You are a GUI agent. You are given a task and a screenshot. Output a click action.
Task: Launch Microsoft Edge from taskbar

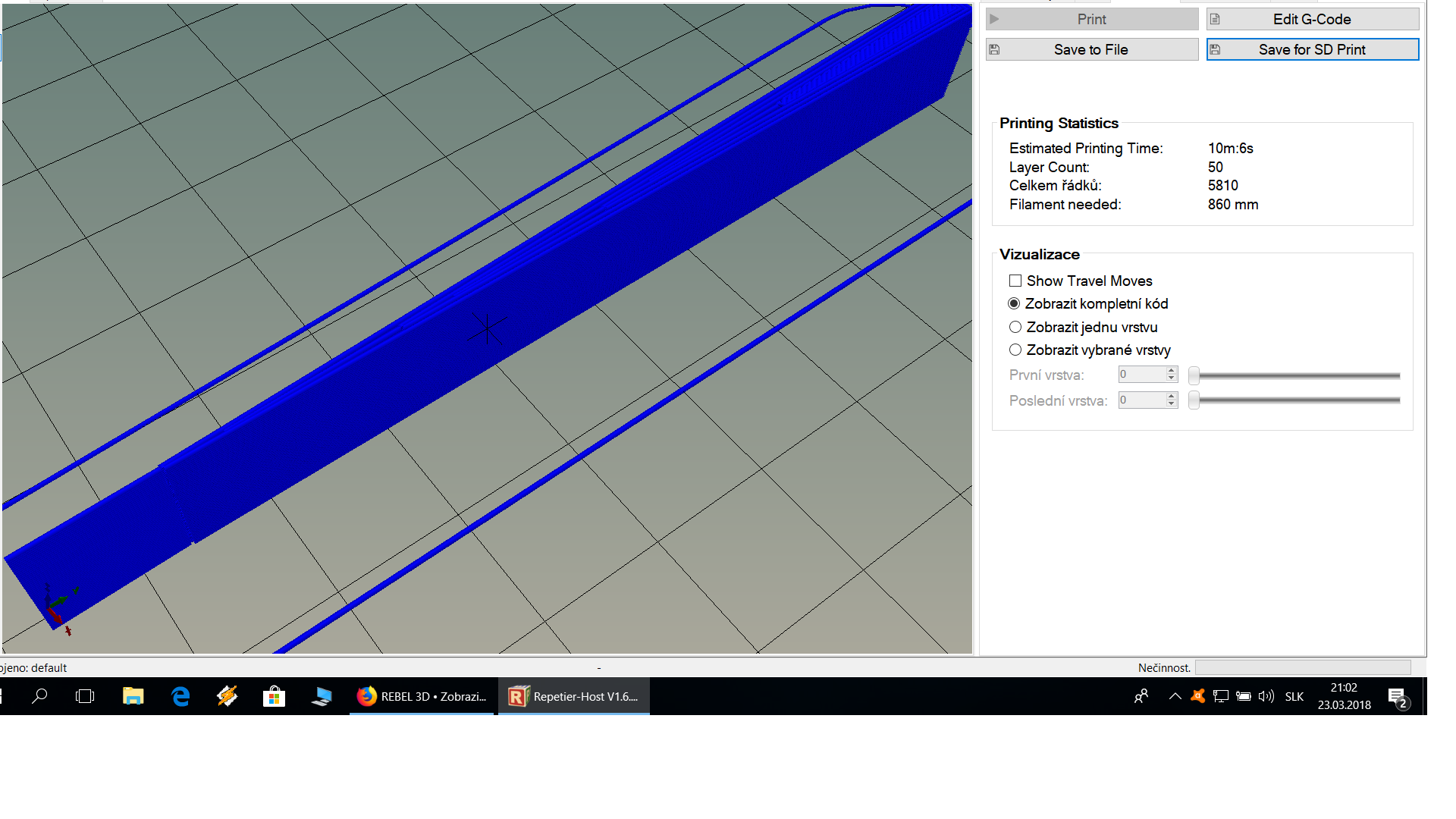[180, 696]
